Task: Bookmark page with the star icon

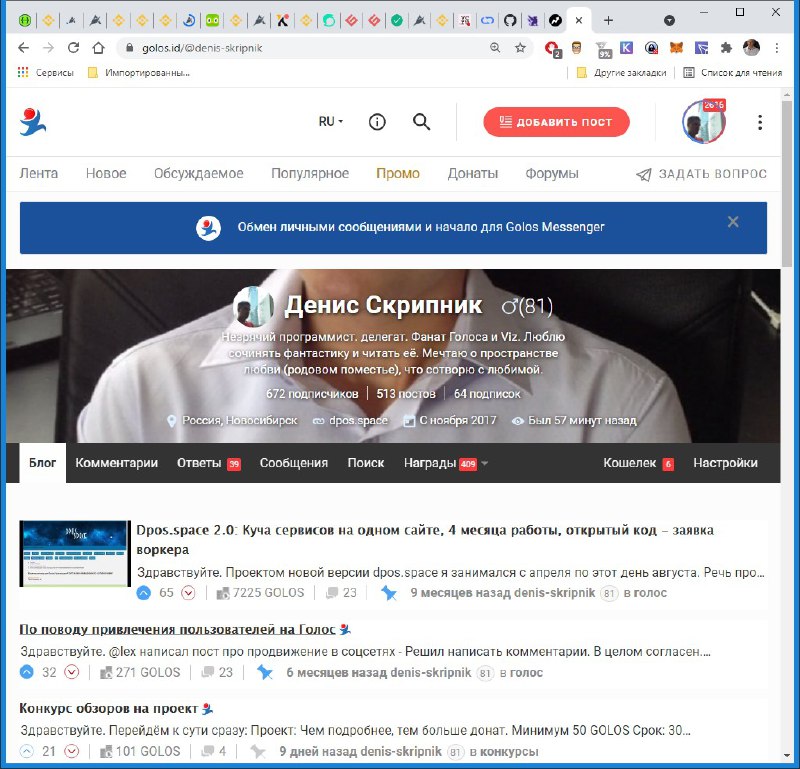Action: (x=520, y=47)
